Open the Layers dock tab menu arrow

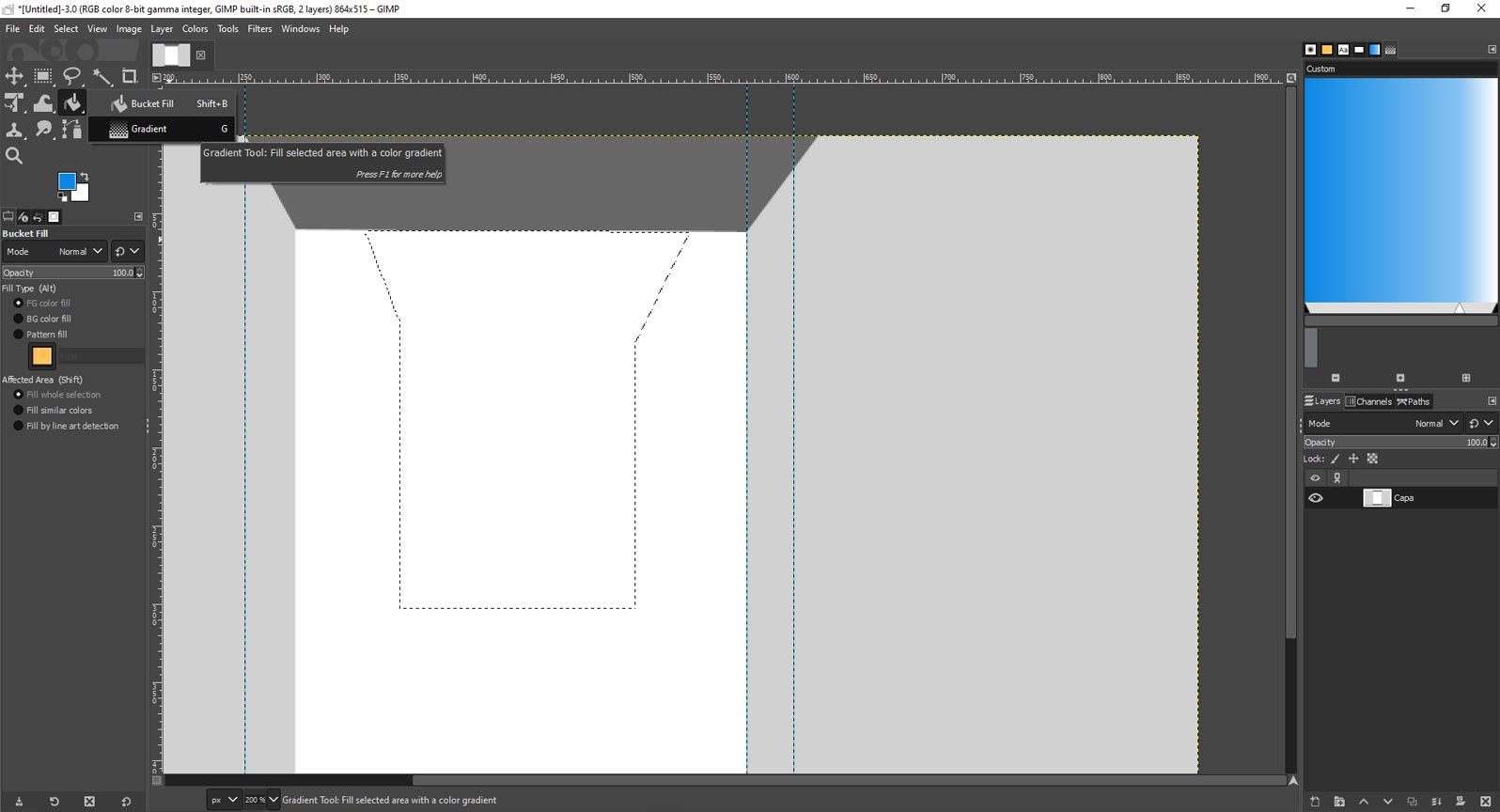[1492, 401]
